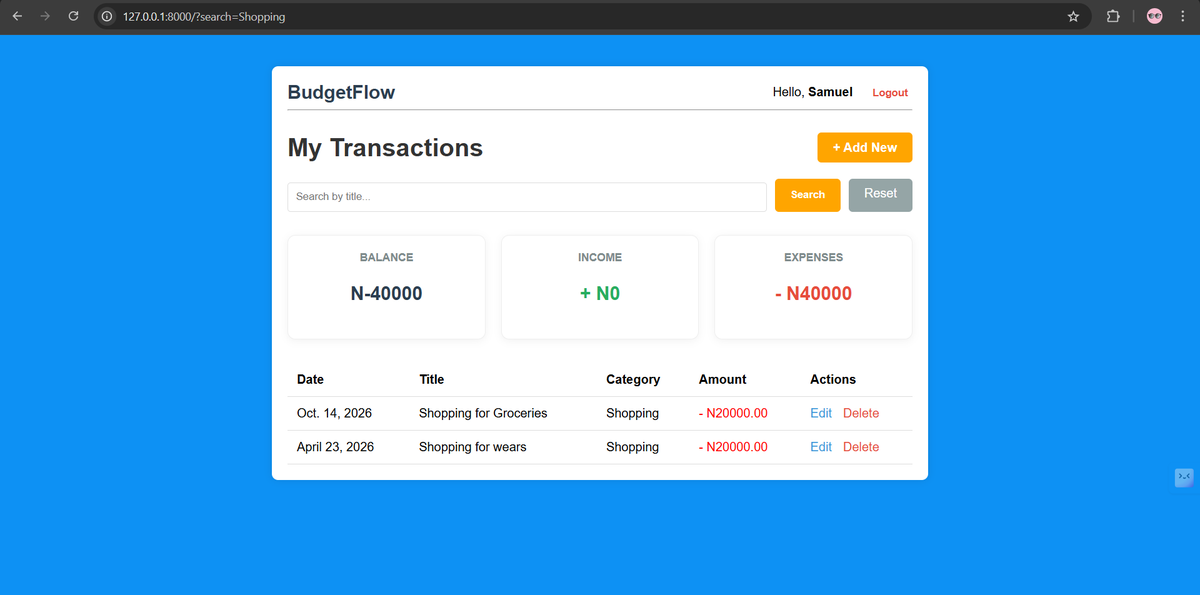Click the BALANCE summary card
1200x595 pixels.
coord(386,287)
